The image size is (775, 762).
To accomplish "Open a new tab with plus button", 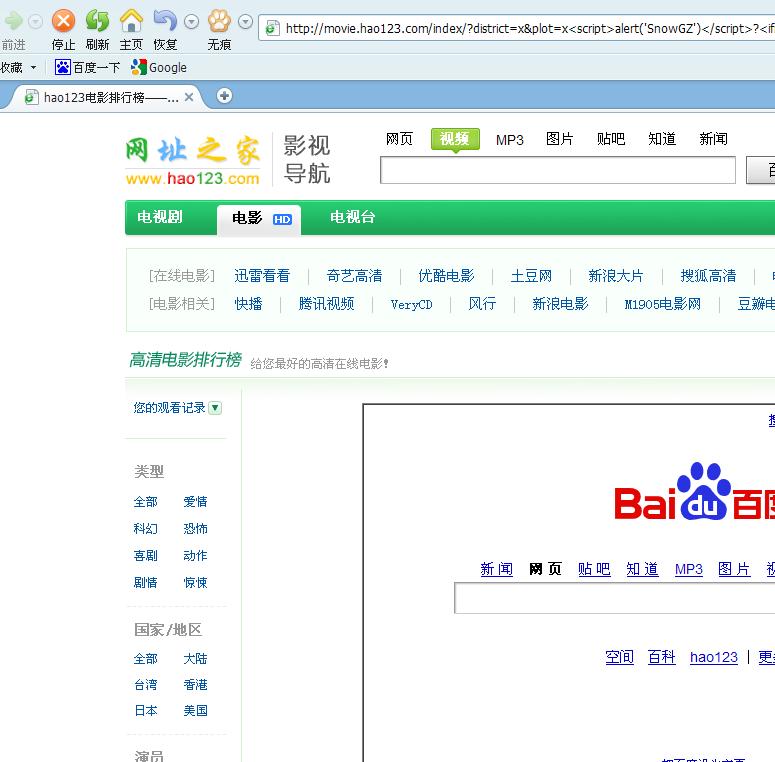I will 224,95.
